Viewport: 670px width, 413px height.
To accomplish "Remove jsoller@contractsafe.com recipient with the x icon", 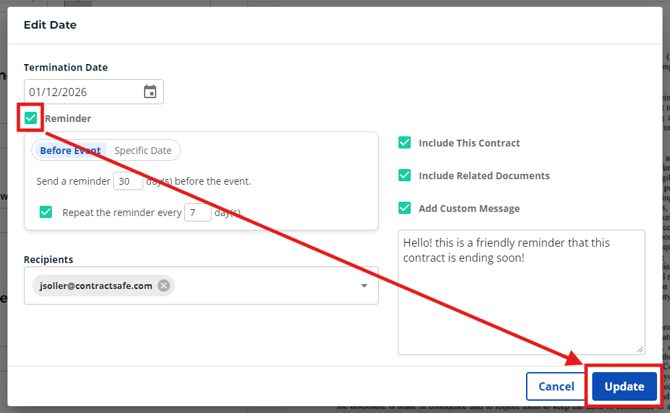I will coord(164,286).
